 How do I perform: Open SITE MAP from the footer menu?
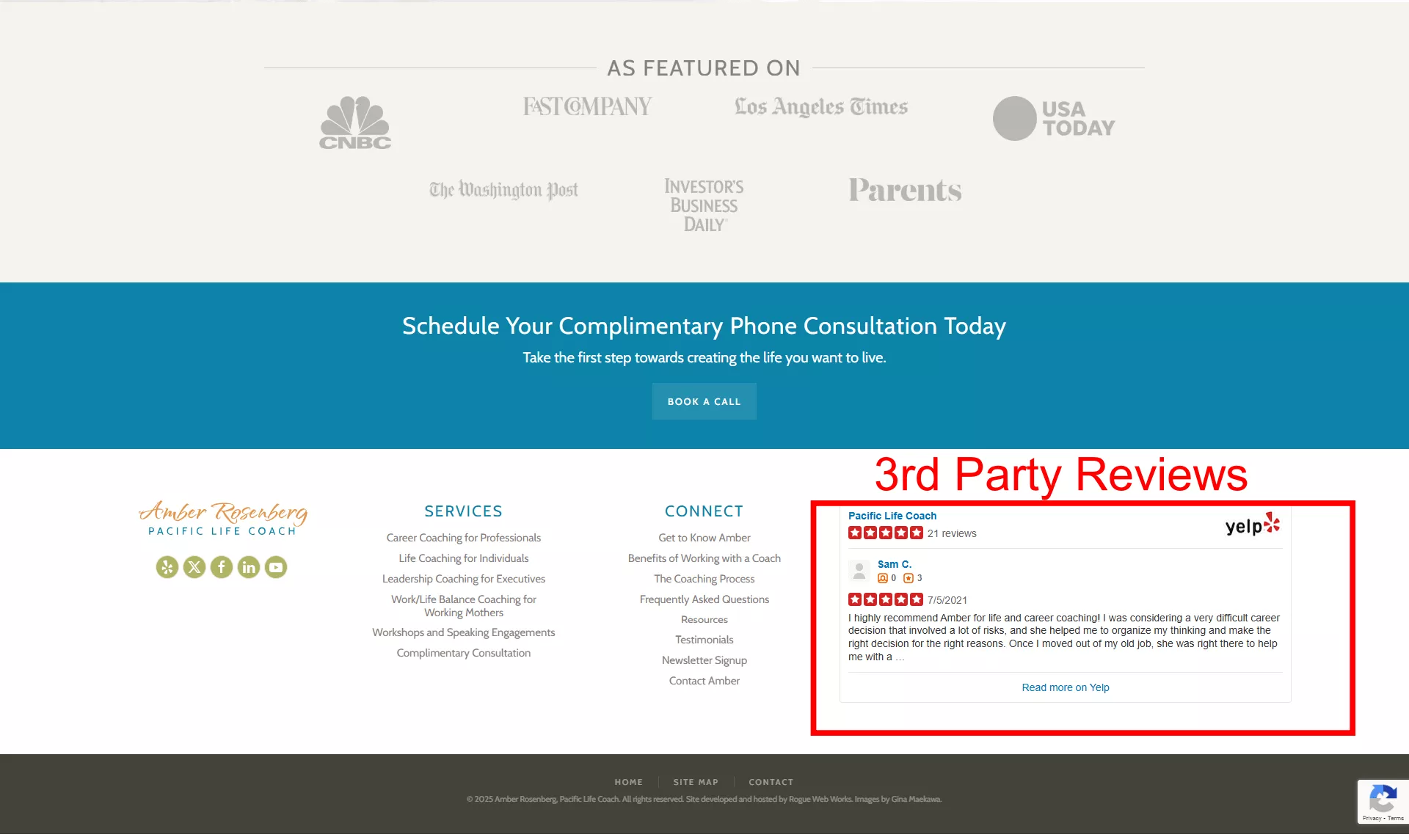tap(695, 781)
